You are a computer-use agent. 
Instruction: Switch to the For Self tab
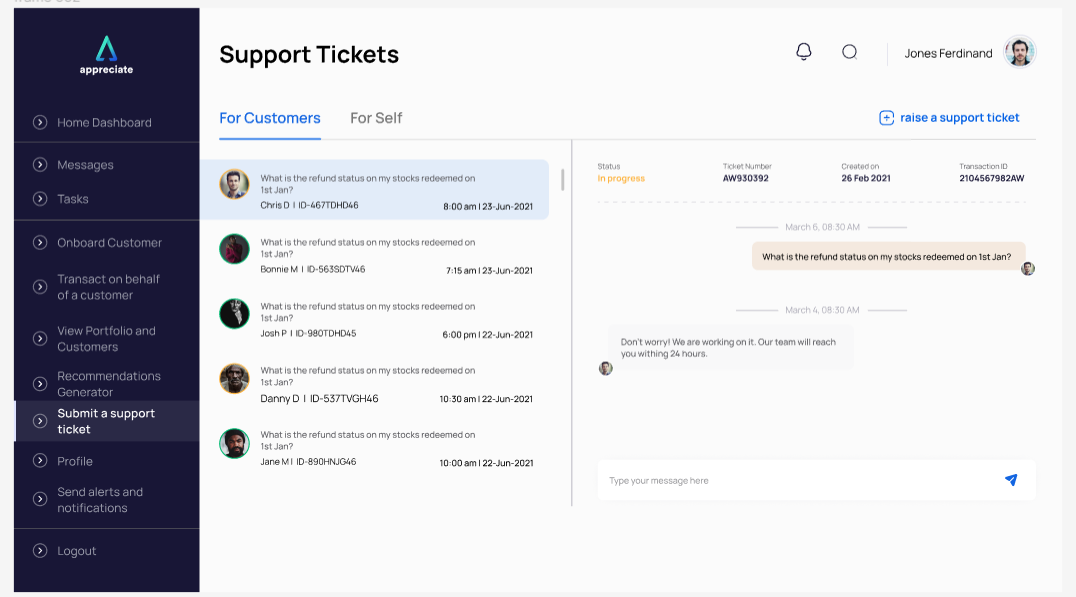click(x=376, y=118)
